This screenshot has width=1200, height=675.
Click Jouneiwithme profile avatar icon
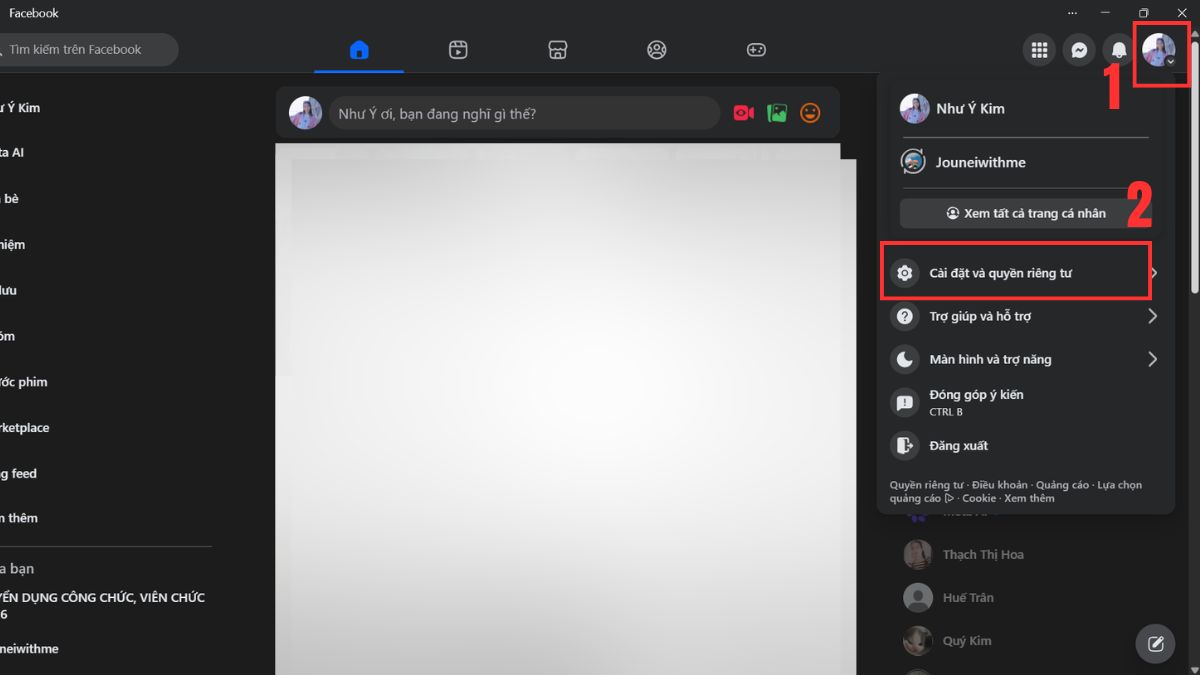pyautogui.click(x=913, y=161)
